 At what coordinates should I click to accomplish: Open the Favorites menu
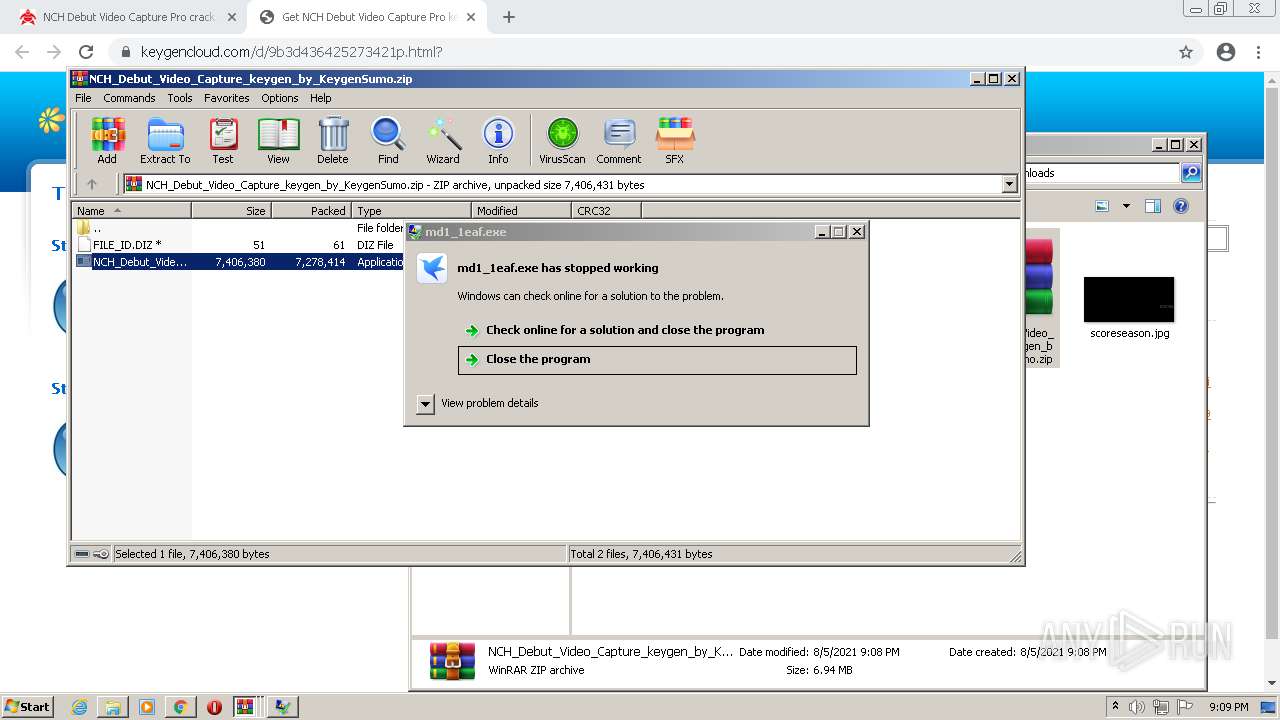[x=227, y=98]
